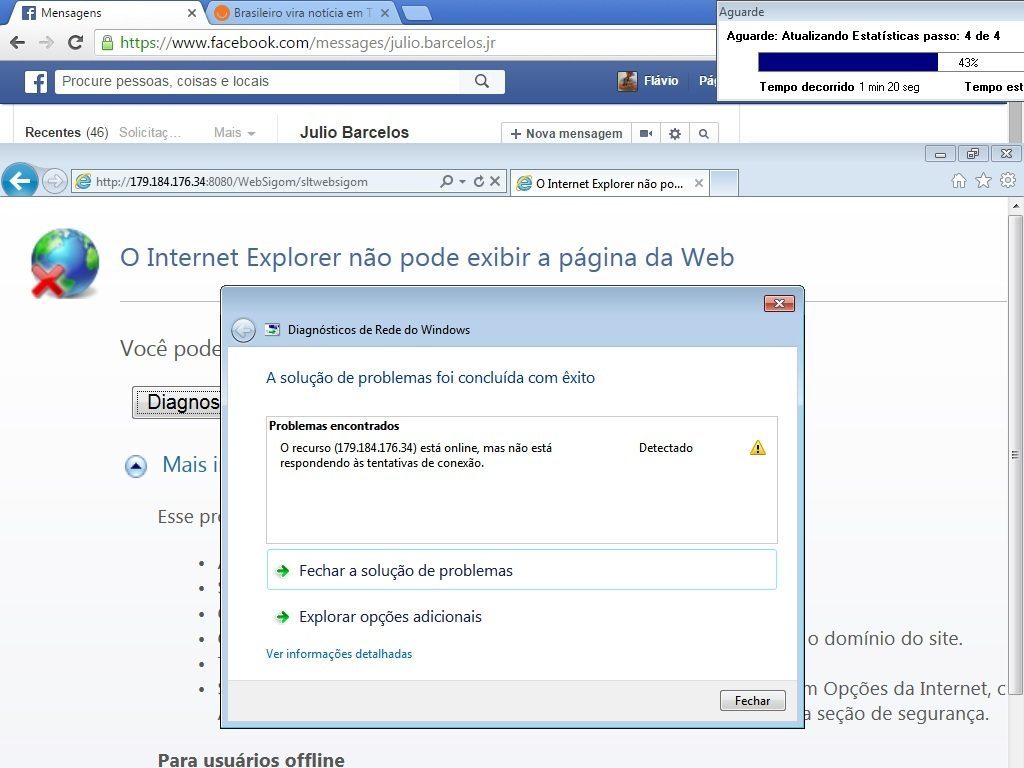Screen dimensions: 1024x768
Task: Open the IE home icon
Action: [959, 181]
